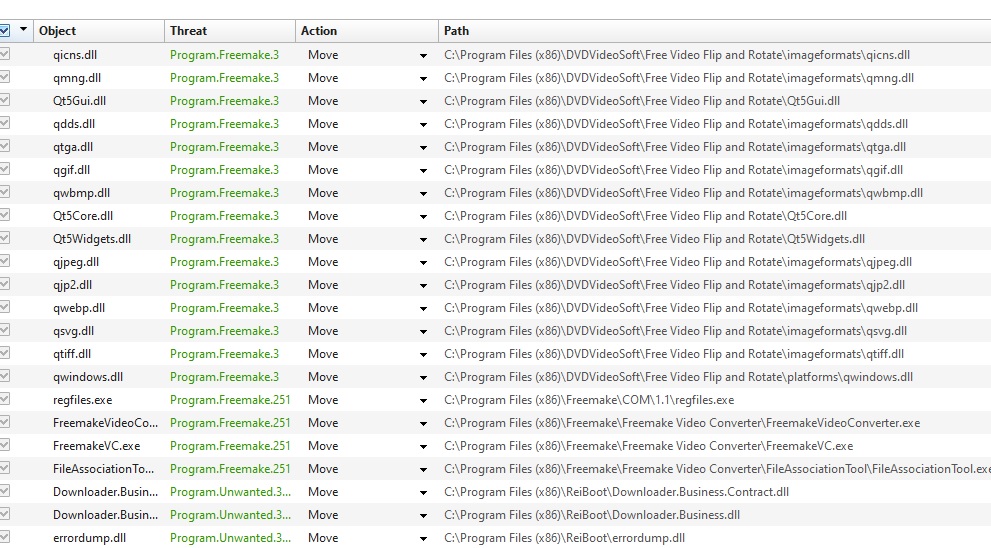Expand the Action dropdown for qwindows.dll
Viewport: 991px width, 548px height.
pyautogui.click(x=423, y=378)
